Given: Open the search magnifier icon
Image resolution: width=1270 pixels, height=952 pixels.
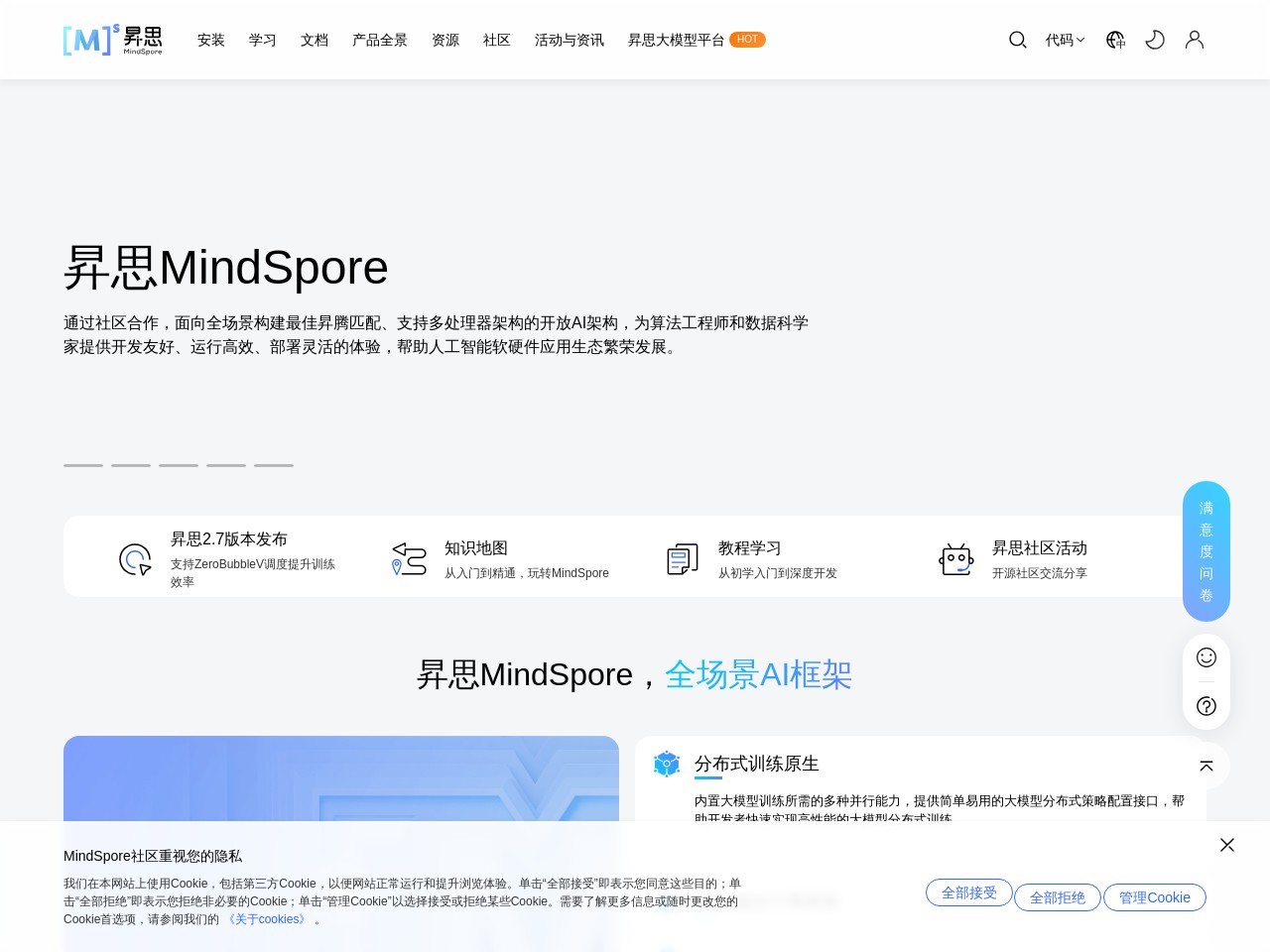Looking at the screenshot, I should [x=1017, y=40].
